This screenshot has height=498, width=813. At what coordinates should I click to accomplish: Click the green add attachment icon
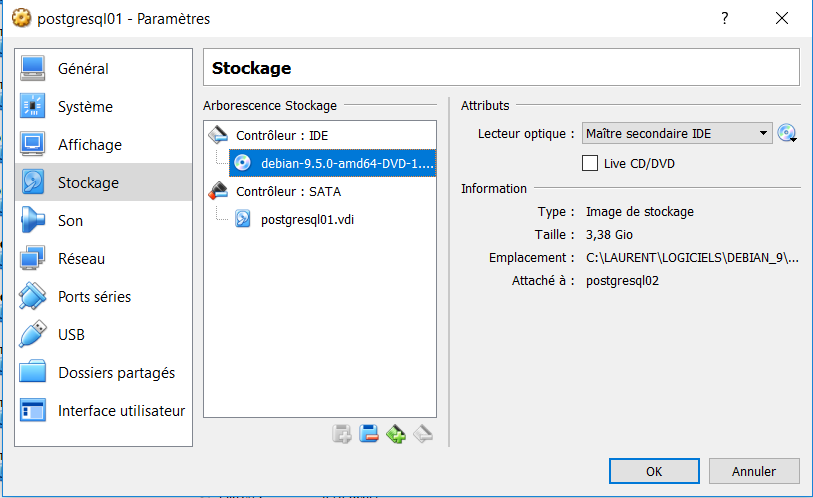click(x=396, y=434)
